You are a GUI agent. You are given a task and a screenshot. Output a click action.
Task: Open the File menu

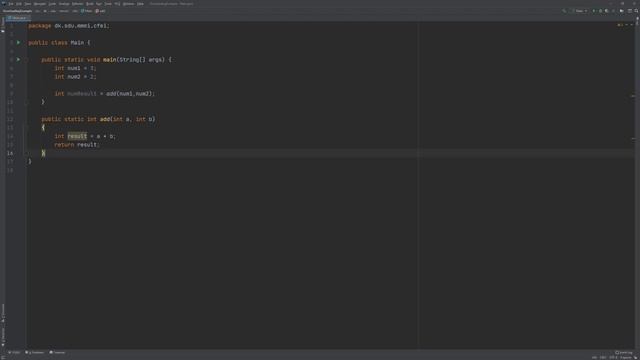[x=11, y=4]
